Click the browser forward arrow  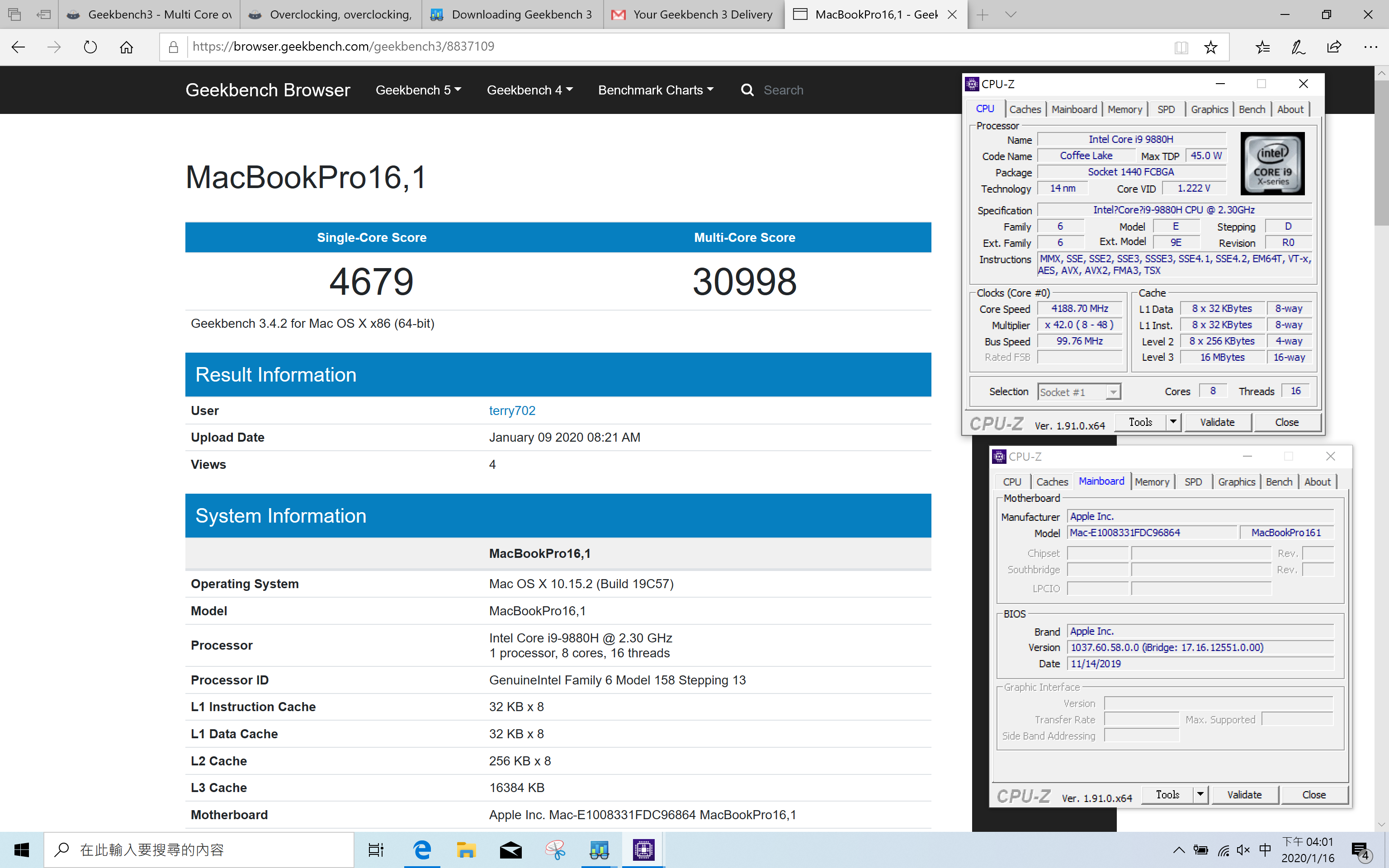pos(54,47)
